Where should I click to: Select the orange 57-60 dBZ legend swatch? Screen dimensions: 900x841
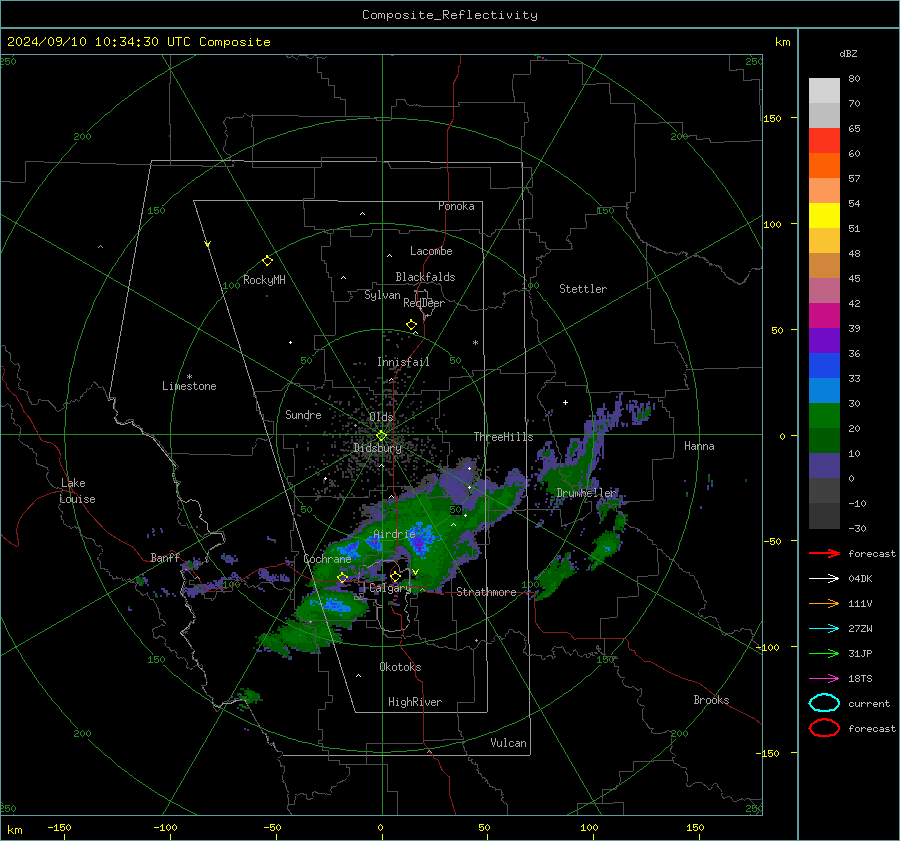click(x=824, y=165)
